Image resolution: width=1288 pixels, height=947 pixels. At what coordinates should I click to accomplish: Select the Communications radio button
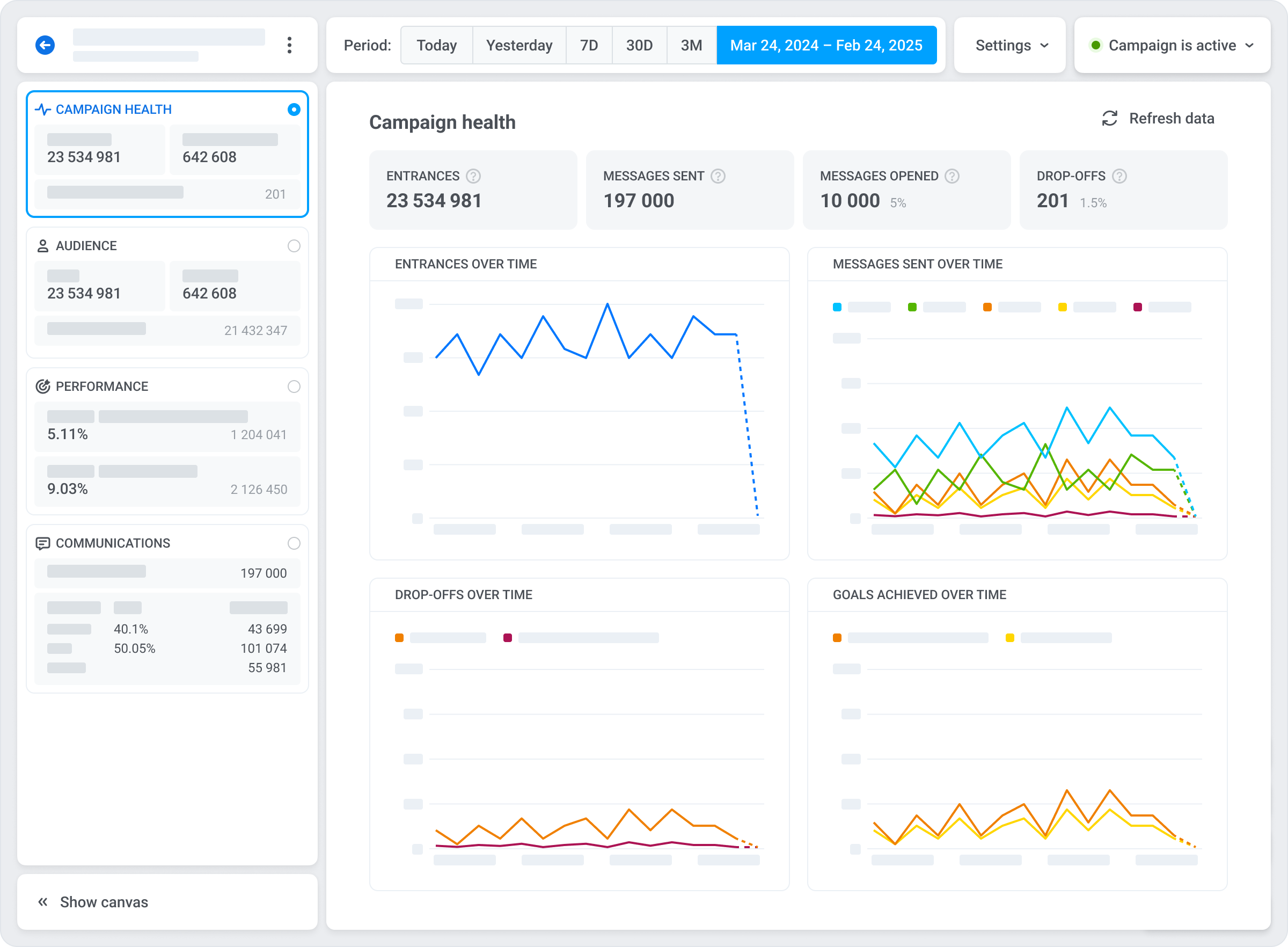click(294, 543)
